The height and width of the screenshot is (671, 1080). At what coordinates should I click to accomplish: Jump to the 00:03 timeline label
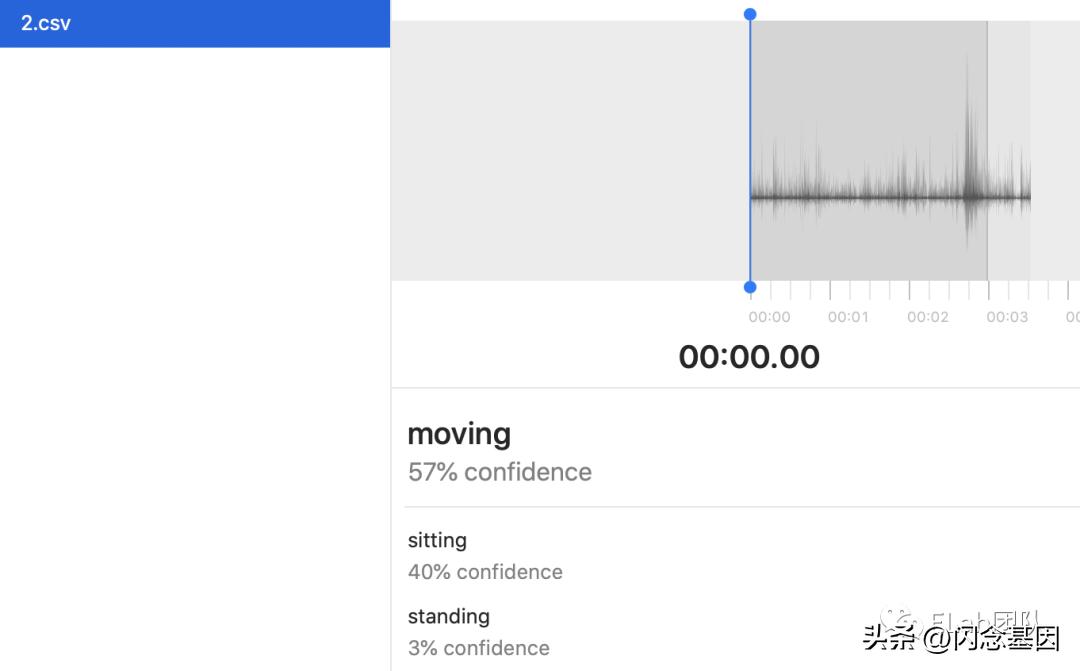click(1007, 317)
